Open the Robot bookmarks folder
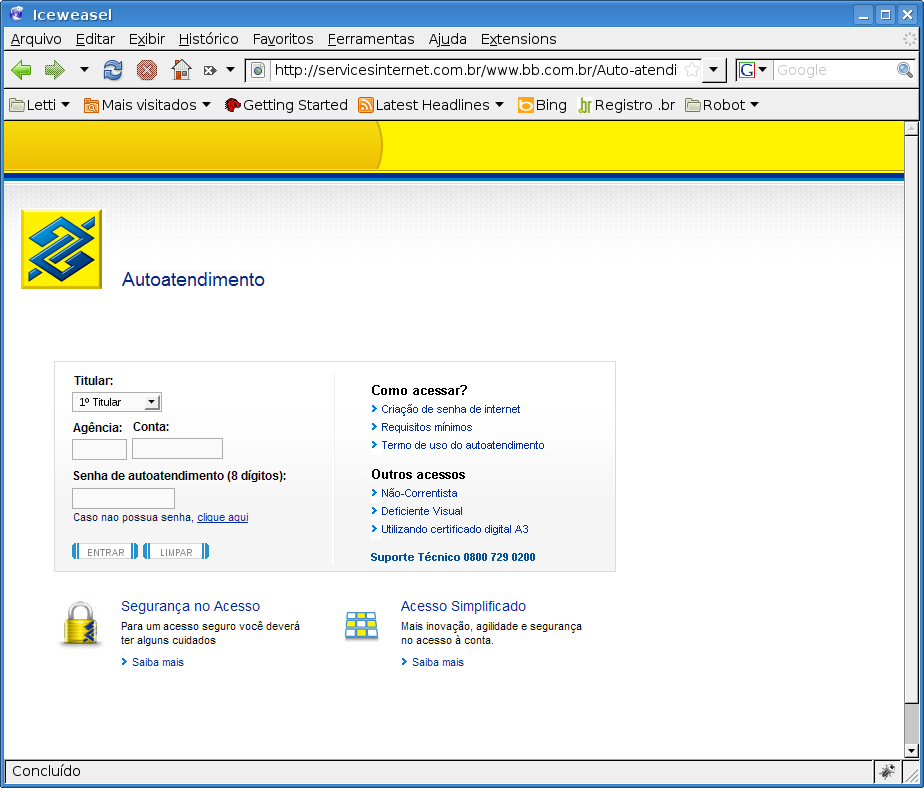924x788 pixels. coord(722,105)
